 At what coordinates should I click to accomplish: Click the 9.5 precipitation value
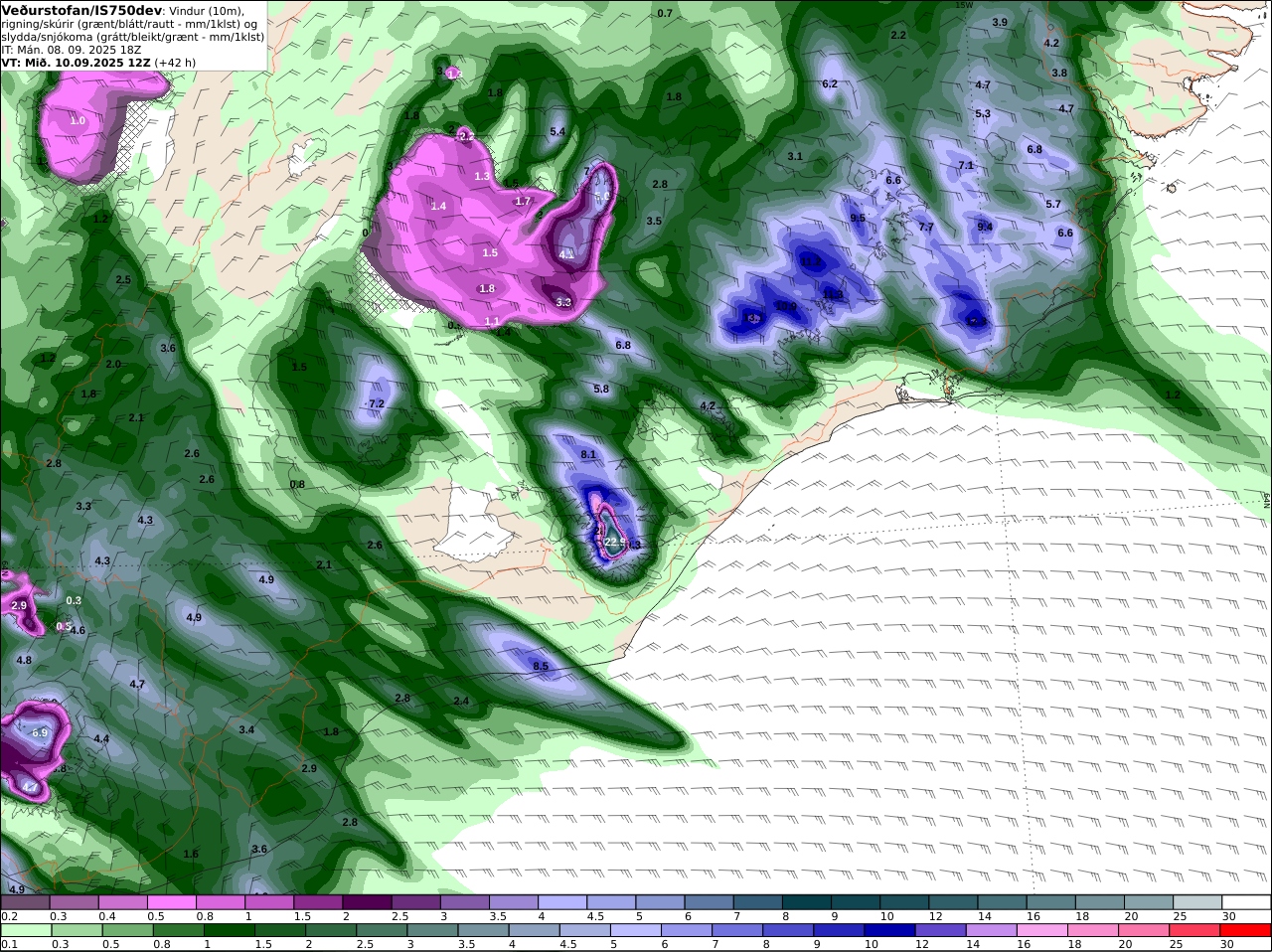point(858,218)
